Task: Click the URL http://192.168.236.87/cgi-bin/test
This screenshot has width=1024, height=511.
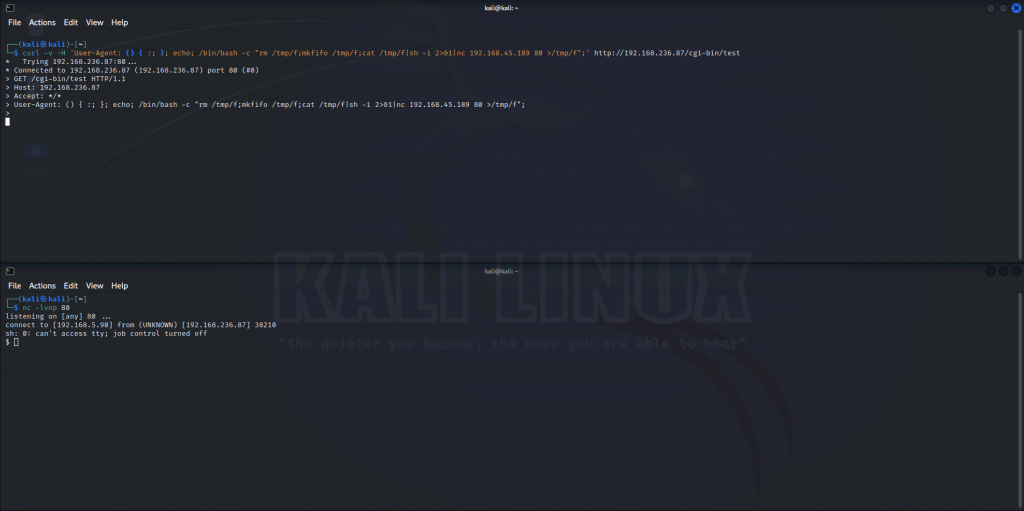Action: (x=667, y=53)
